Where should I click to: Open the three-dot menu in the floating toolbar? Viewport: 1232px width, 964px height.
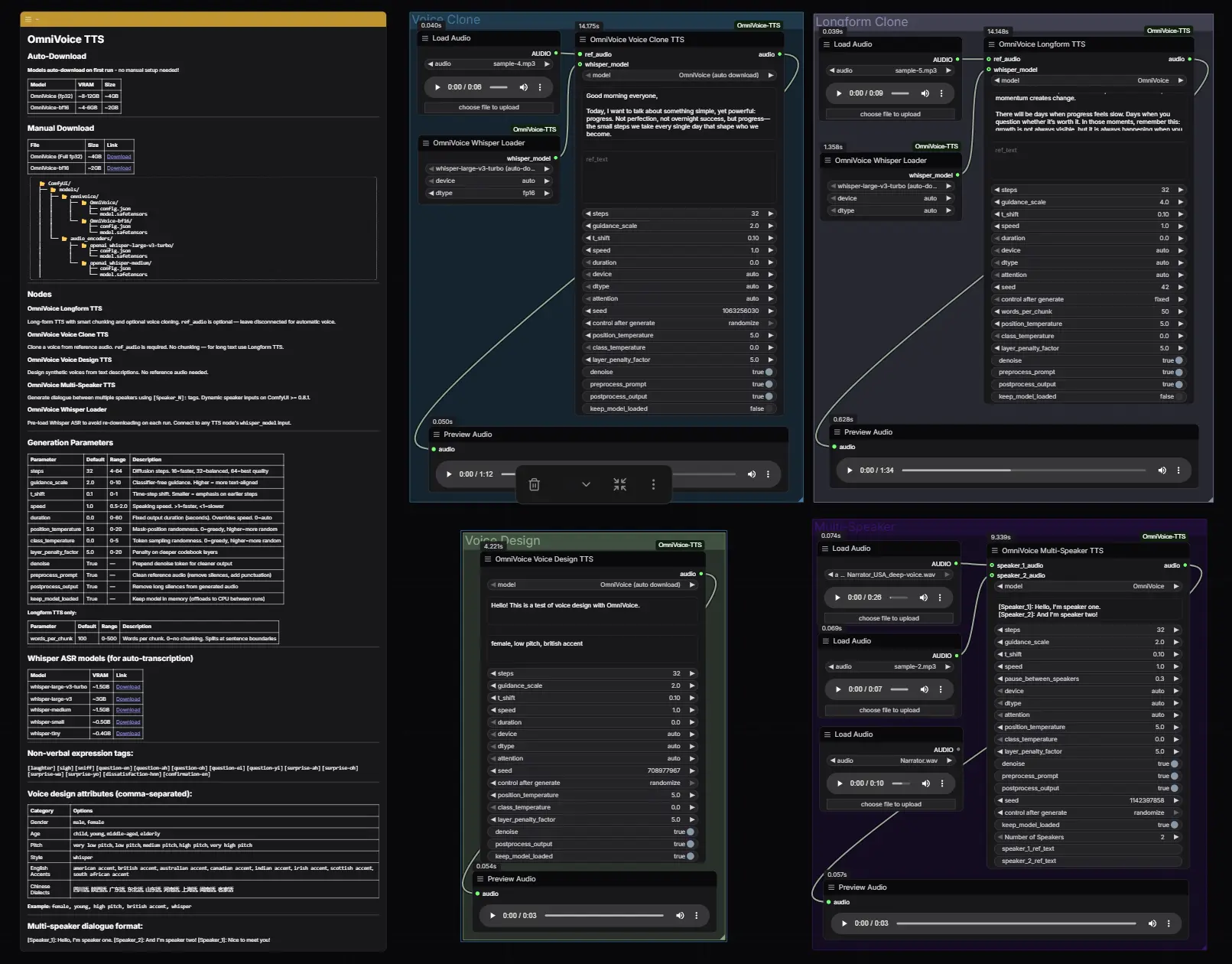click(x=654, y=484)
